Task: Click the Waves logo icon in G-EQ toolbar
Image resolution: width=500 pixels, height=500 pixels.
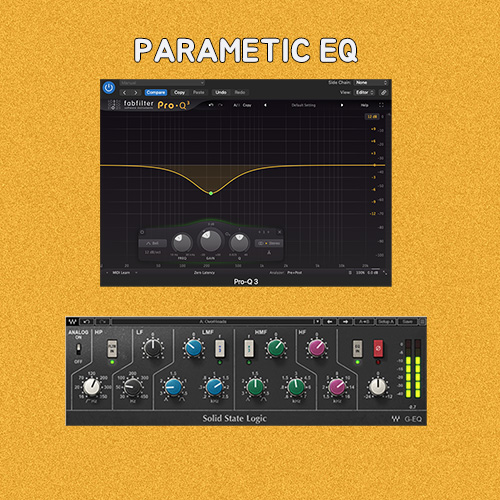Action: 72,322
